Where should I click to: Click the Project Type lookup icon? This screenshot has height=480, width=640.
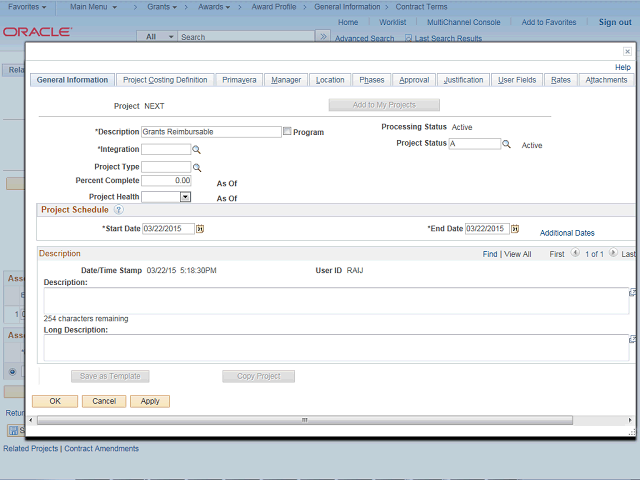pyautogui.click(x=197, y=167)
